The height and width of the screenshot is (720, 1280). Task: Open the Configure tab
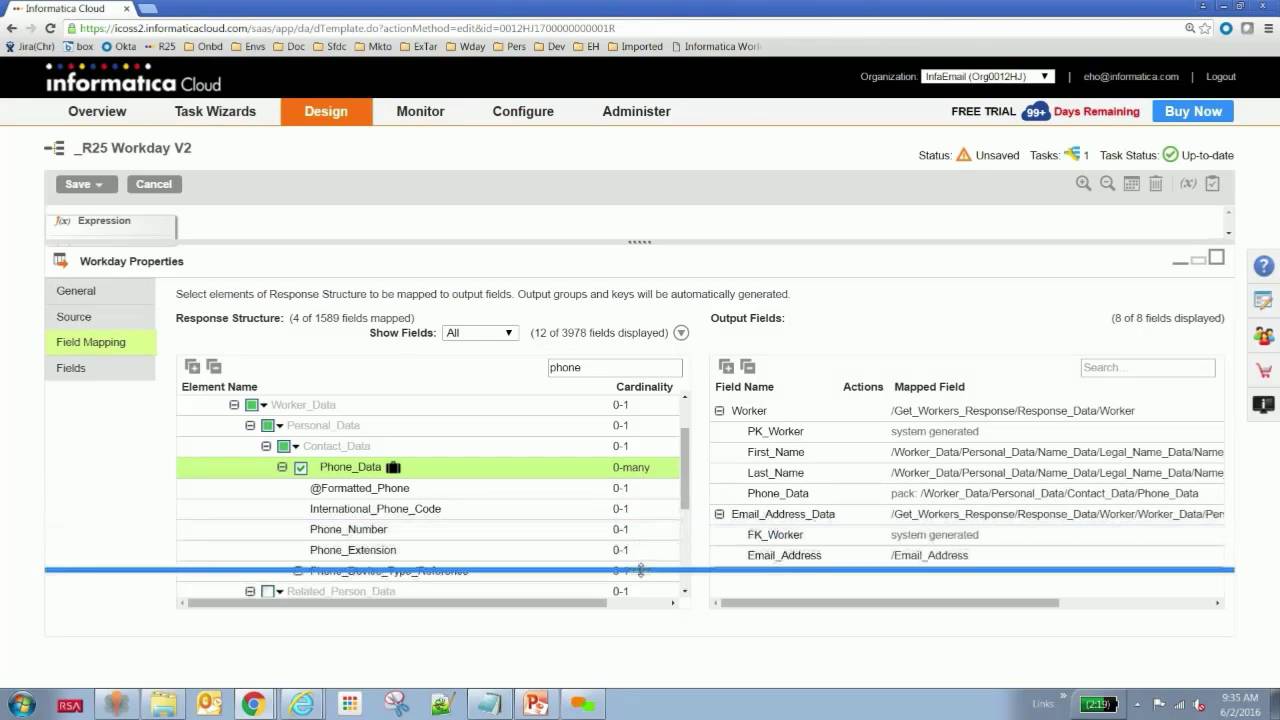coord(523,111)
